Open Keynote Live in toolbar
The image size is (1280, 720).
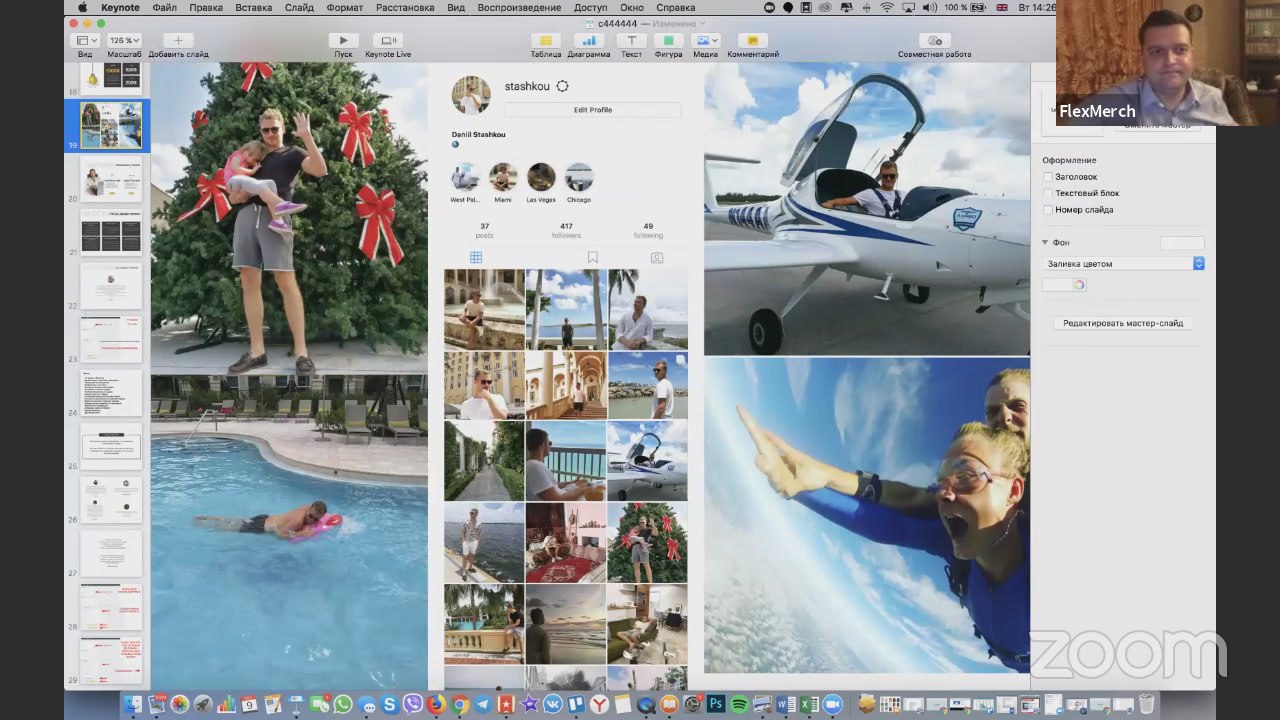(388, 40)
